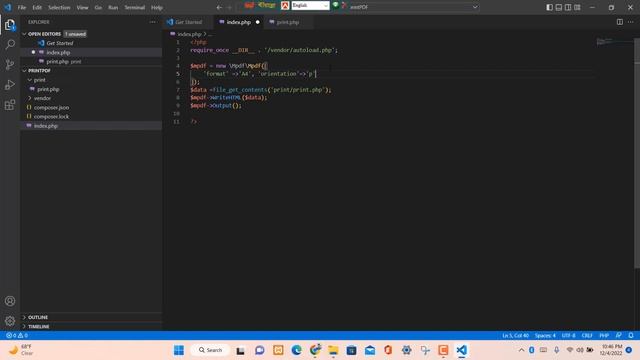This screenshot has height=360, width=640.
Task: Click the editor minimap
Action: click(614, 42)
